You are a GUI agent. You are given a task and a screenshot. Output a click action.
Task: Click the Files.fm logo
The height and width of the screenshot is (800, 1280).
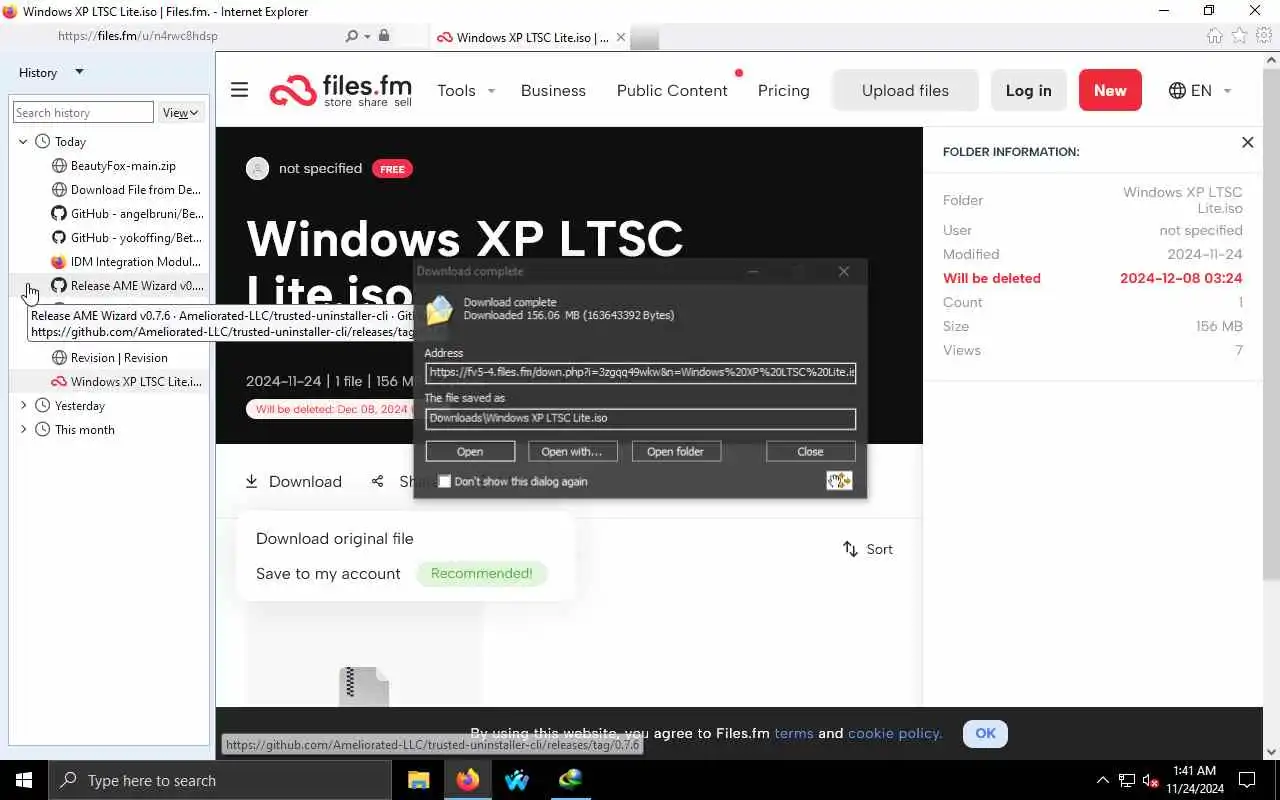click(x=341, y=90)
